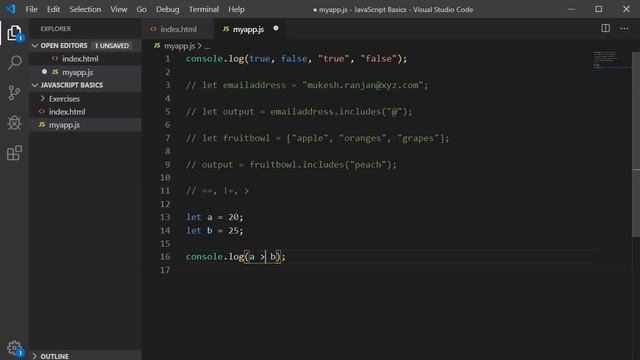Minimize the VS Code window

click(x=571, y=9)
